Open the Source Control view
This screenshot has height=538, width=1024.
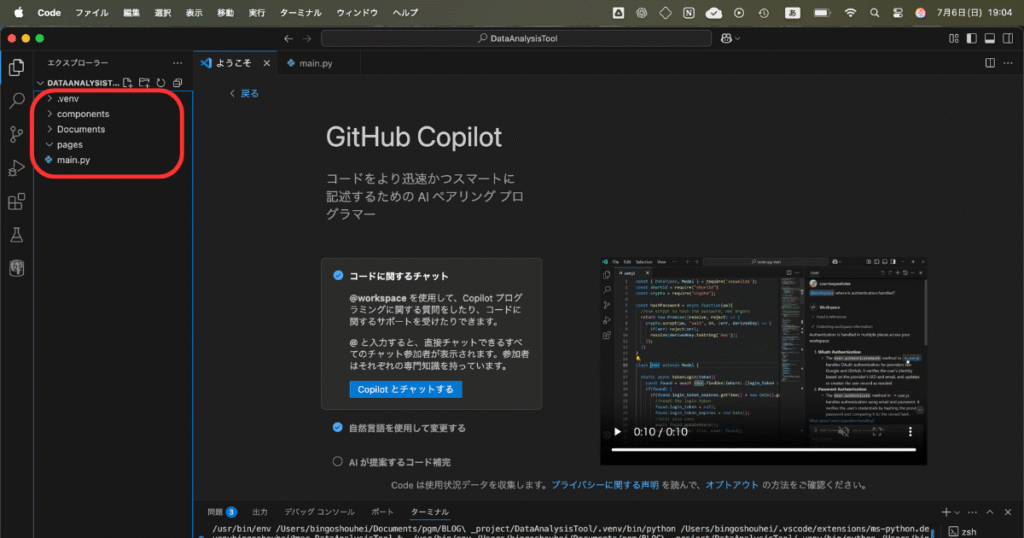(16, 134)
